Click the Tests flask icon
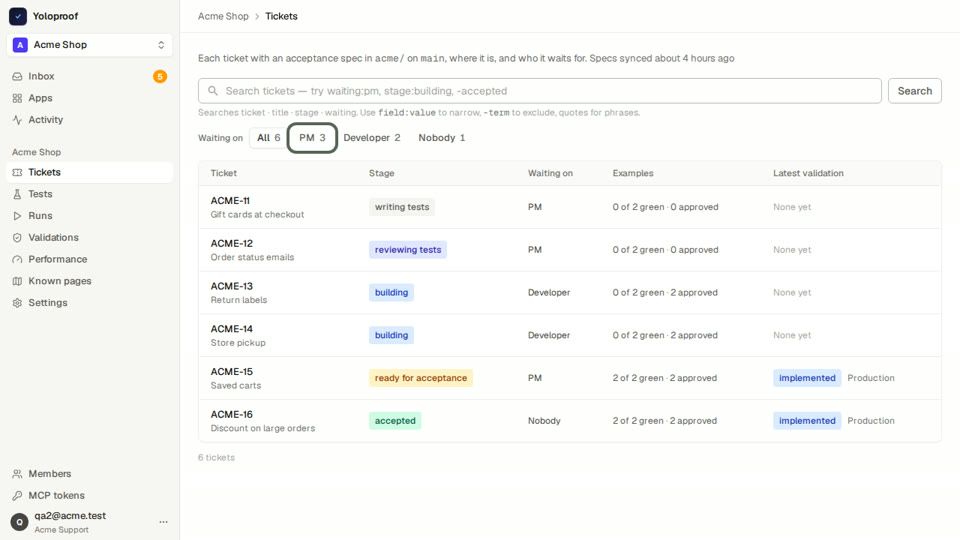The width and height of the screenshot is (960, 540). [x=17, y=194]
